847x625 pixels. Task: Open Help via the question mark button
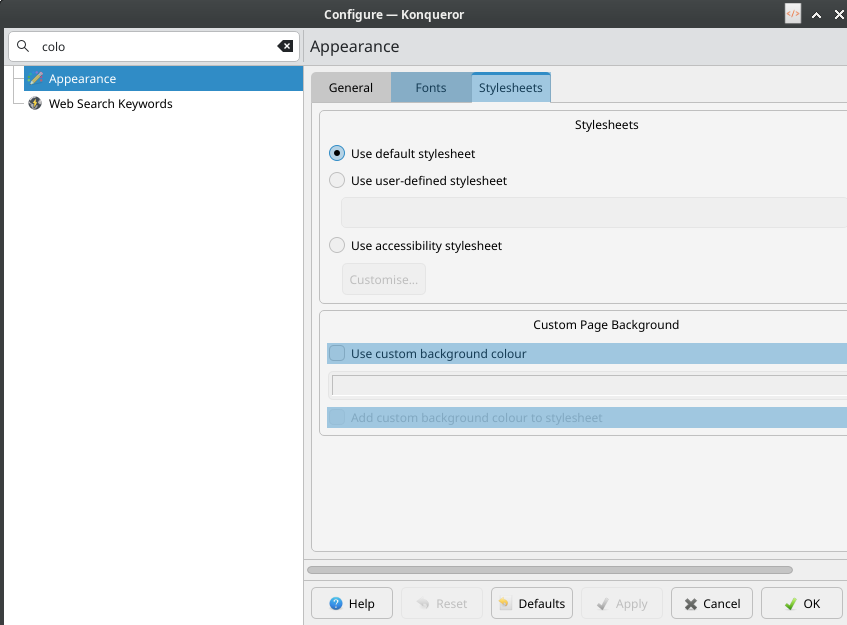pyautogui.click(x=351, y=604)
